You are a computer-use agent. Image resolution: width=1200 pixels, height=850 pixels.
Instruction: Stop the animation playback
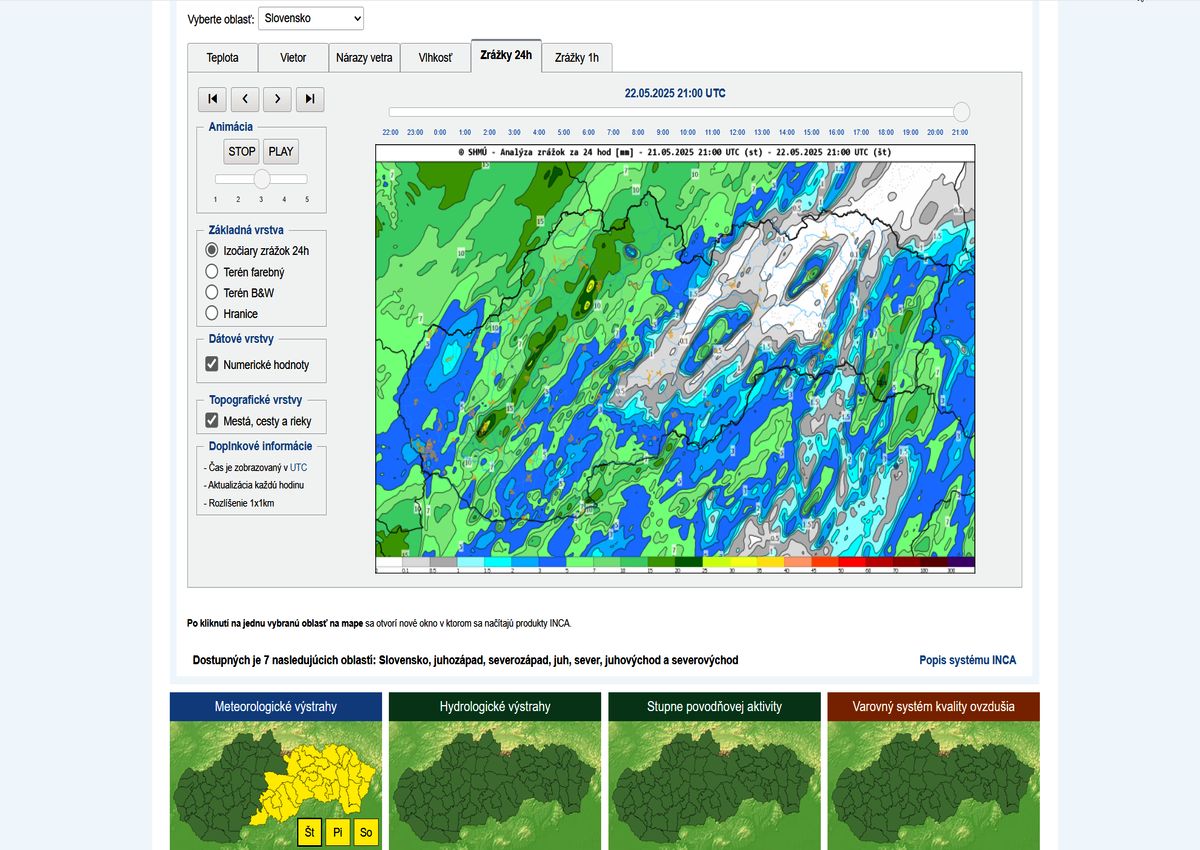pos(242,152)
